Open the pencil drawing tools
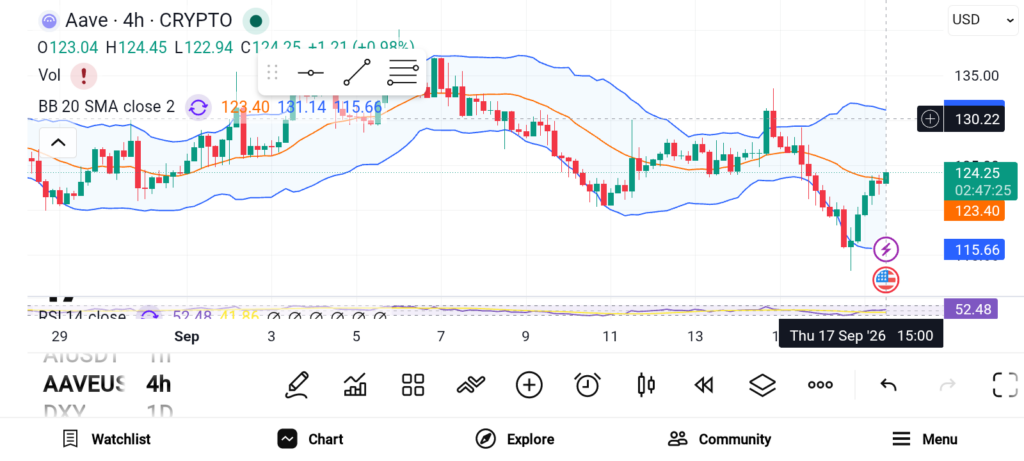The image size is (1024, 461). (x=297, y=385)
